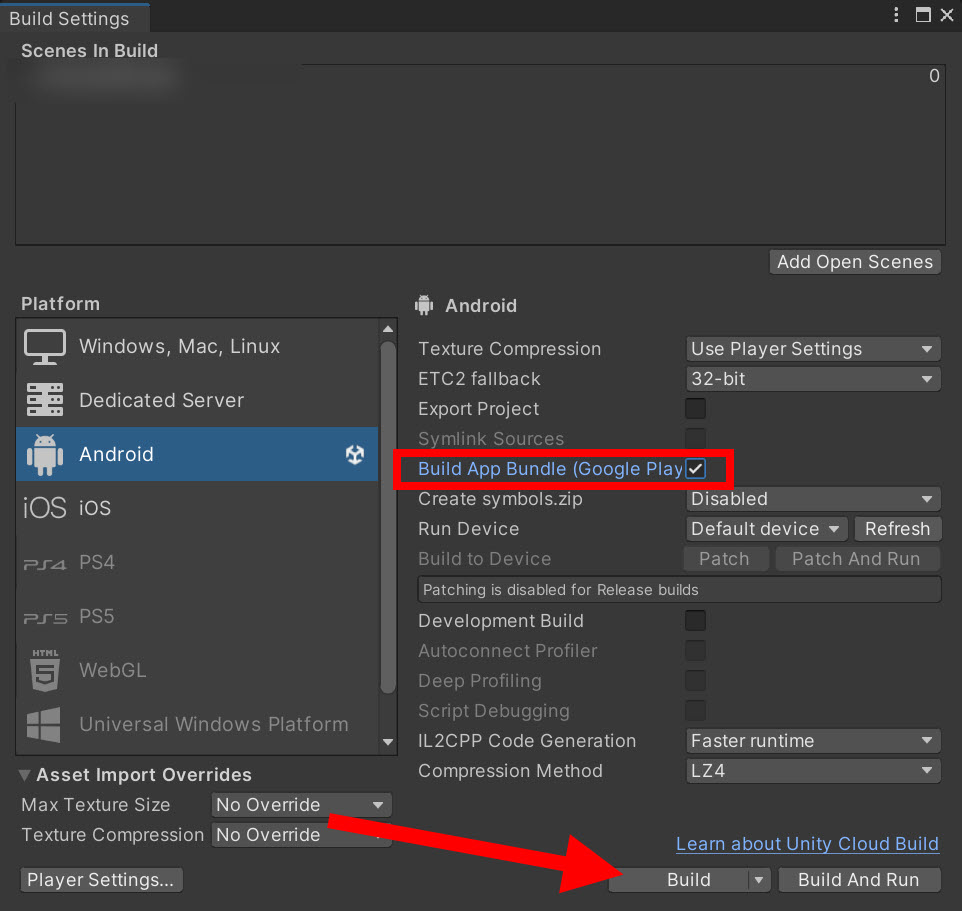Image resolution: width=962 pixels, height=911 pixels.
Task: Click the Unity logo icon on Android row
Action: coord(355,455)
